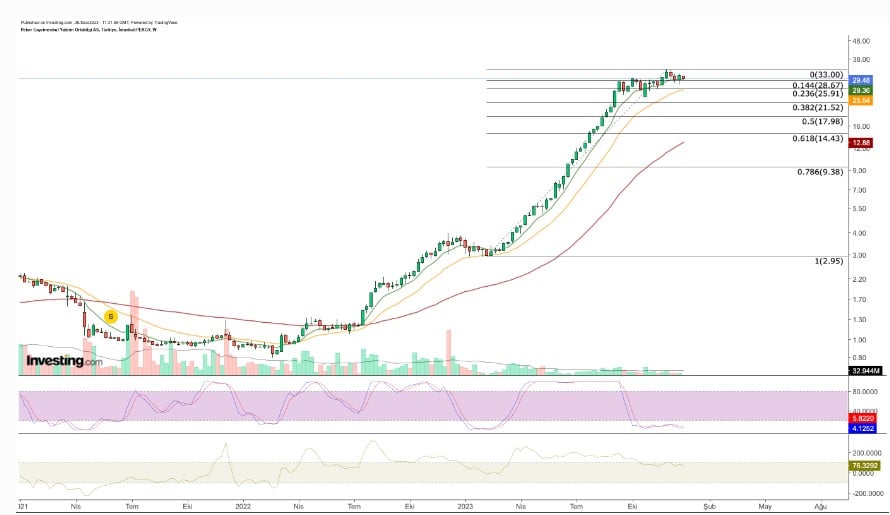890x515 pixels.
Task: Click the yellow S split marker
Action: pyautogui.click(x=111, y=316)
